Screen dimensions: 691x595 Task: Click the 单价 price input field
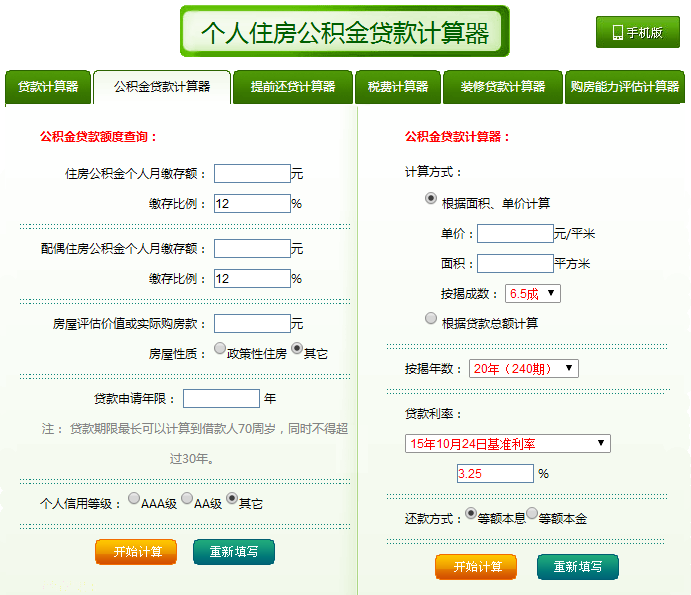click(x=515, y=234)
